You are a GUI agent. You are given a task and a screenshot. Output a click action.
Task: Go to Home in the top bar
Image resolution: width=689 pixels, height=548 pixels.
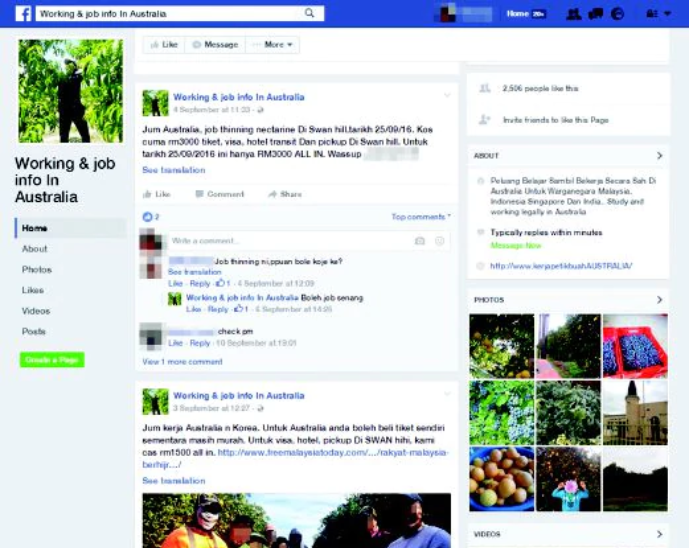point(518,14)
